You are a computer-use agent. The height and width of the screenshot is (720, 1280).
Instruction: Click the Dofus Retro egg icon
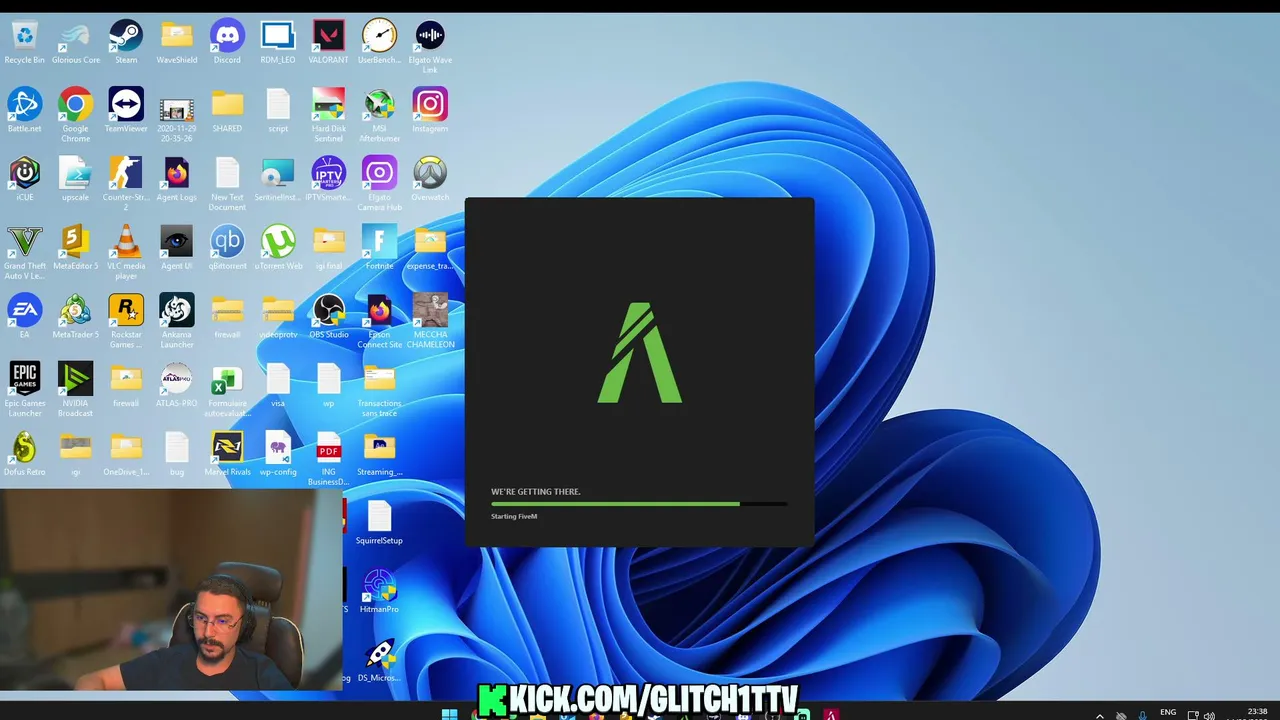[x=25, y=447]
